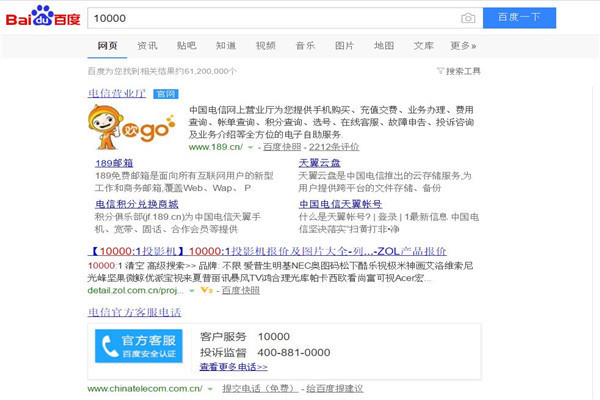This screenshot has height=400, width=600.
Task: Switch to the 地图 tab
Action: pos(384,46)
